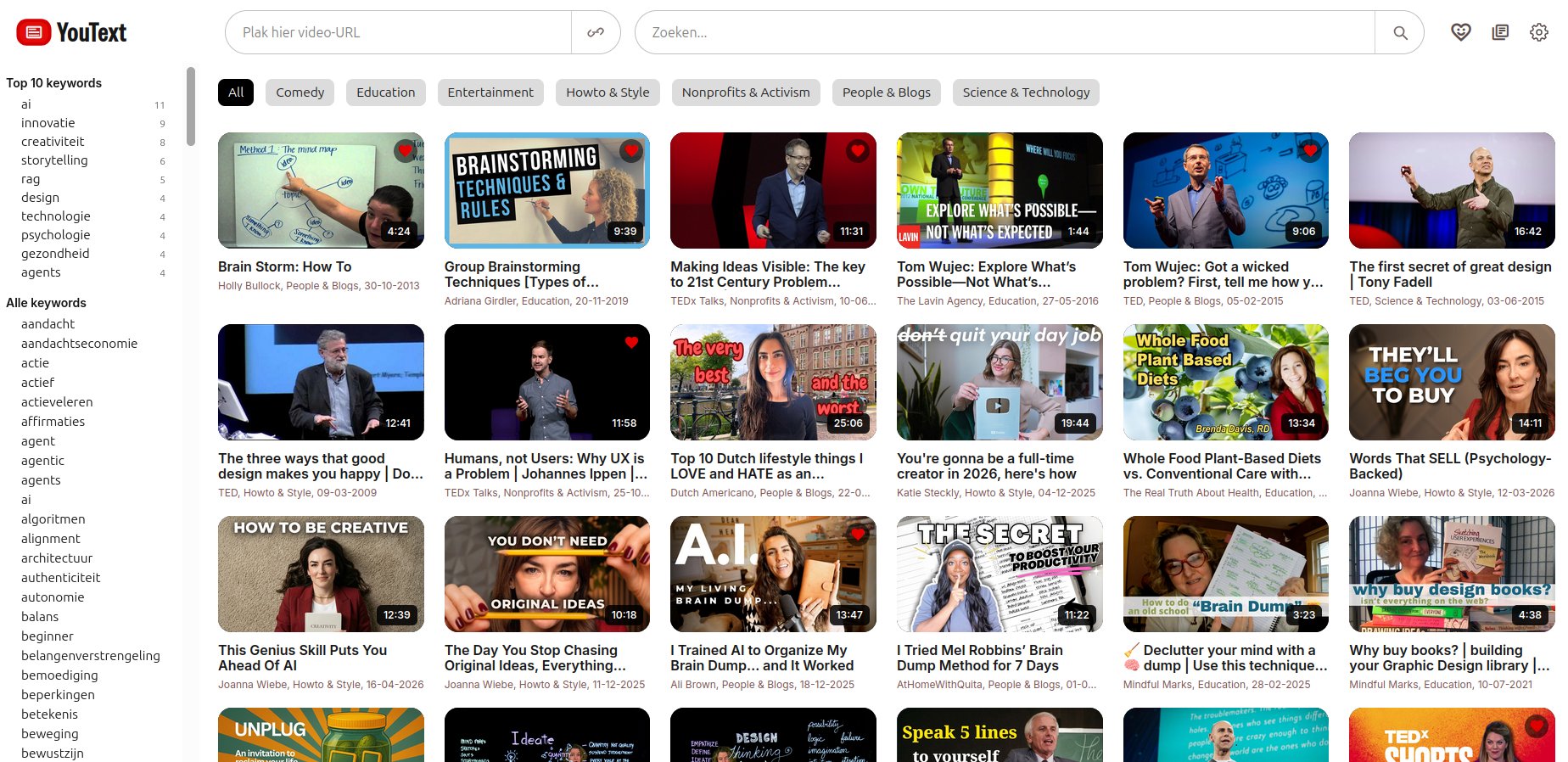Open the Tony Fadell great design thumbnail
Image resolution: width=1568 pixels, height=762 pixels.
1451,191
